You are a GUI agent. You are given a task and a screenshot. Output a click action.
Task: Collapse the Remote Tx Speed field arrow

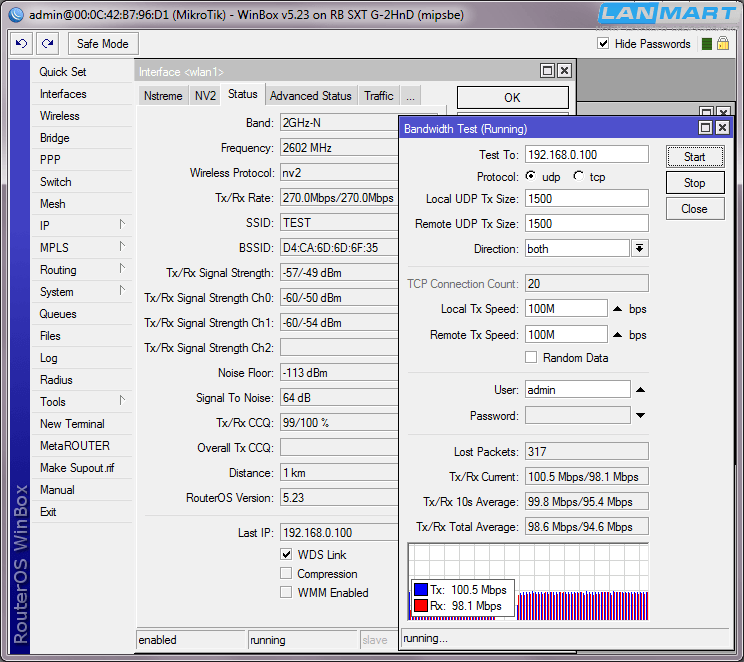(617, 335)
